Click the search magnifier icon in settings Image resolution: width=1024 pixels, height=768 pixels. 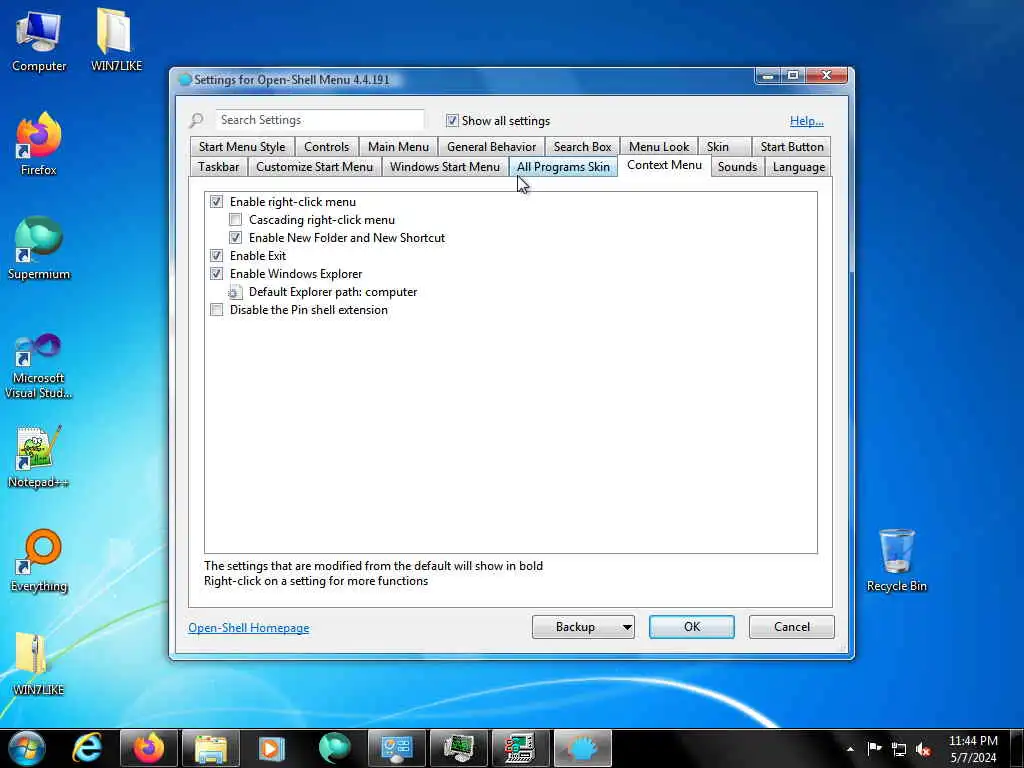tap(196, 121)
